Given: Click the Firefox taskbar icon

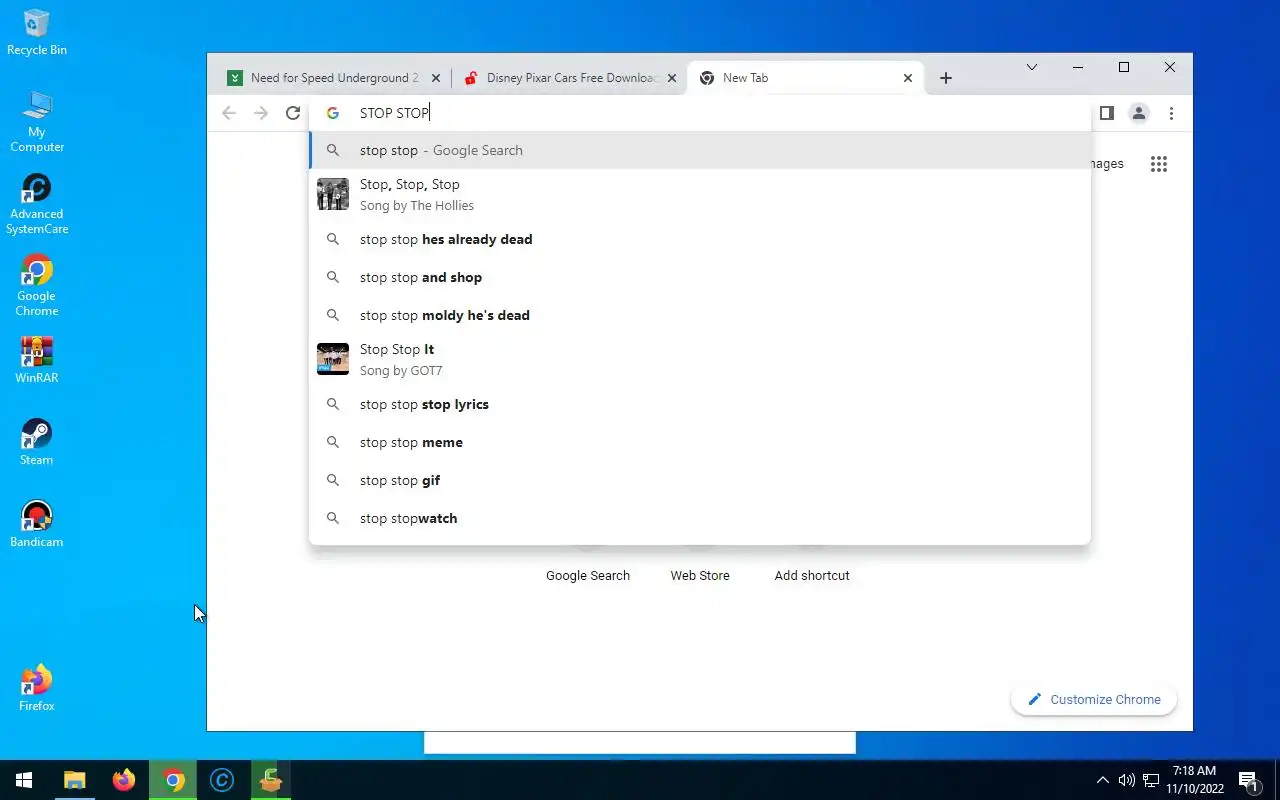Looking at the screenshot, I should (124, 780).
